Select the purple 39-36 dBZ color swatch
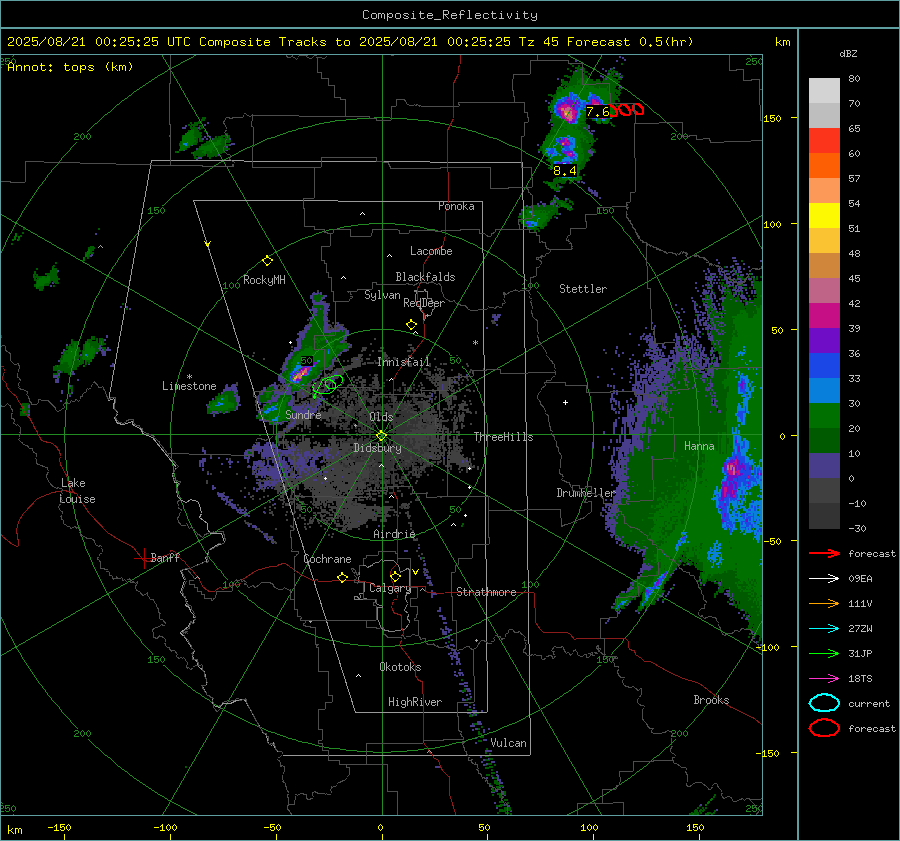900x841 pixels. click(x=824, y=340)
